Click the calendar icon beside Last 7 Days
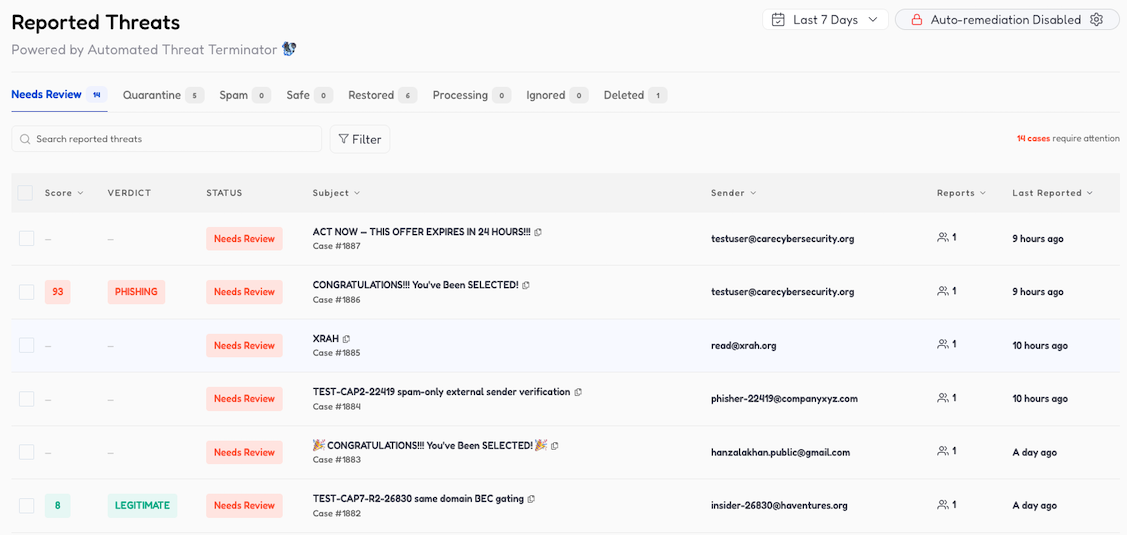This screenshot has height=535, width=1127. point(778,20)
